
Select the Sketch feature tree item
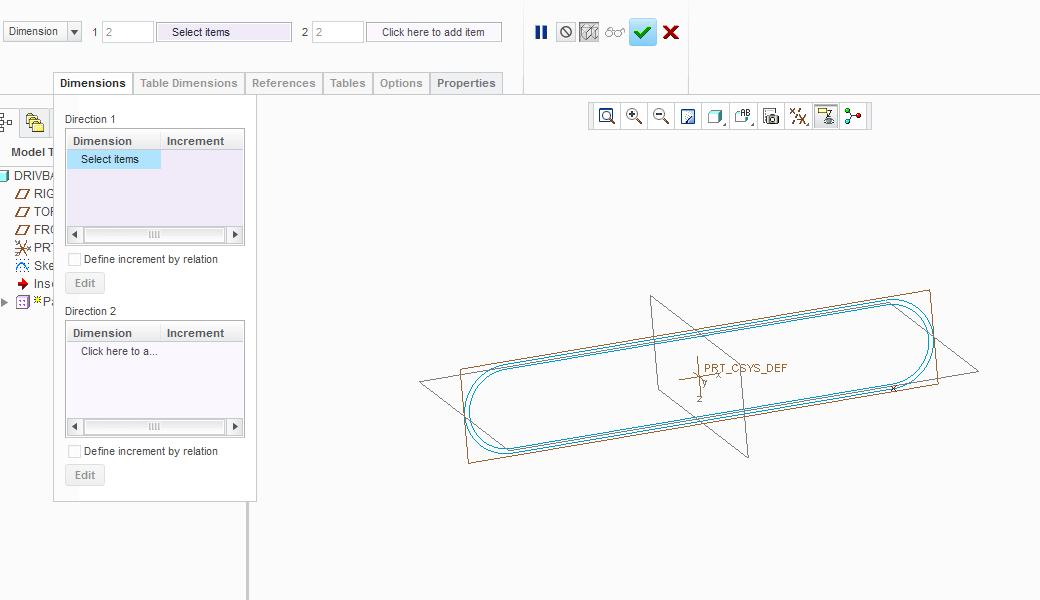34,266
